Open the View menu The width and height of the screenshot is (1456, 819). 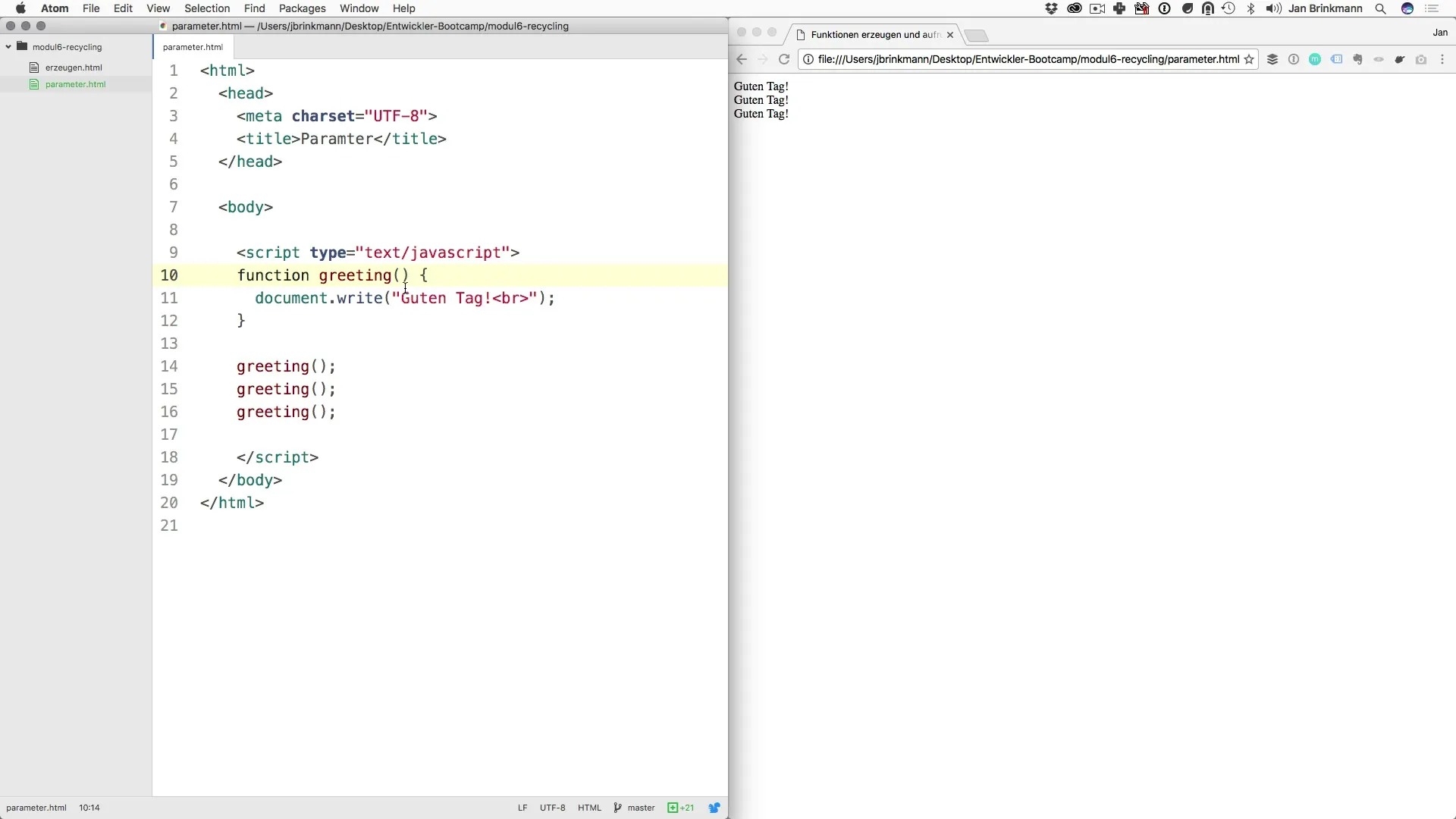coord(158,8)
